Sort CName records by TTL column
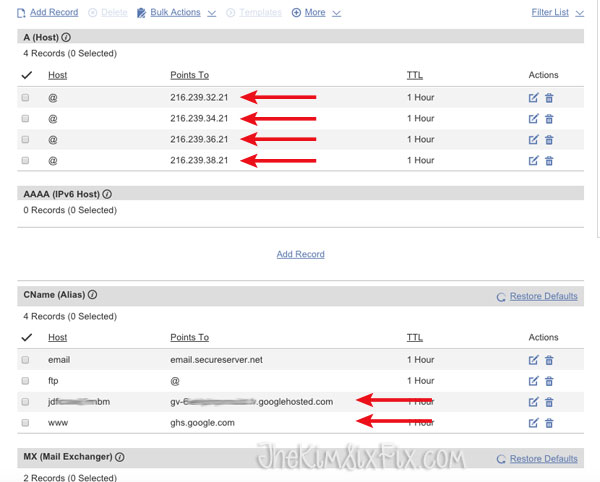600x482 pixels. coord(414,337)
